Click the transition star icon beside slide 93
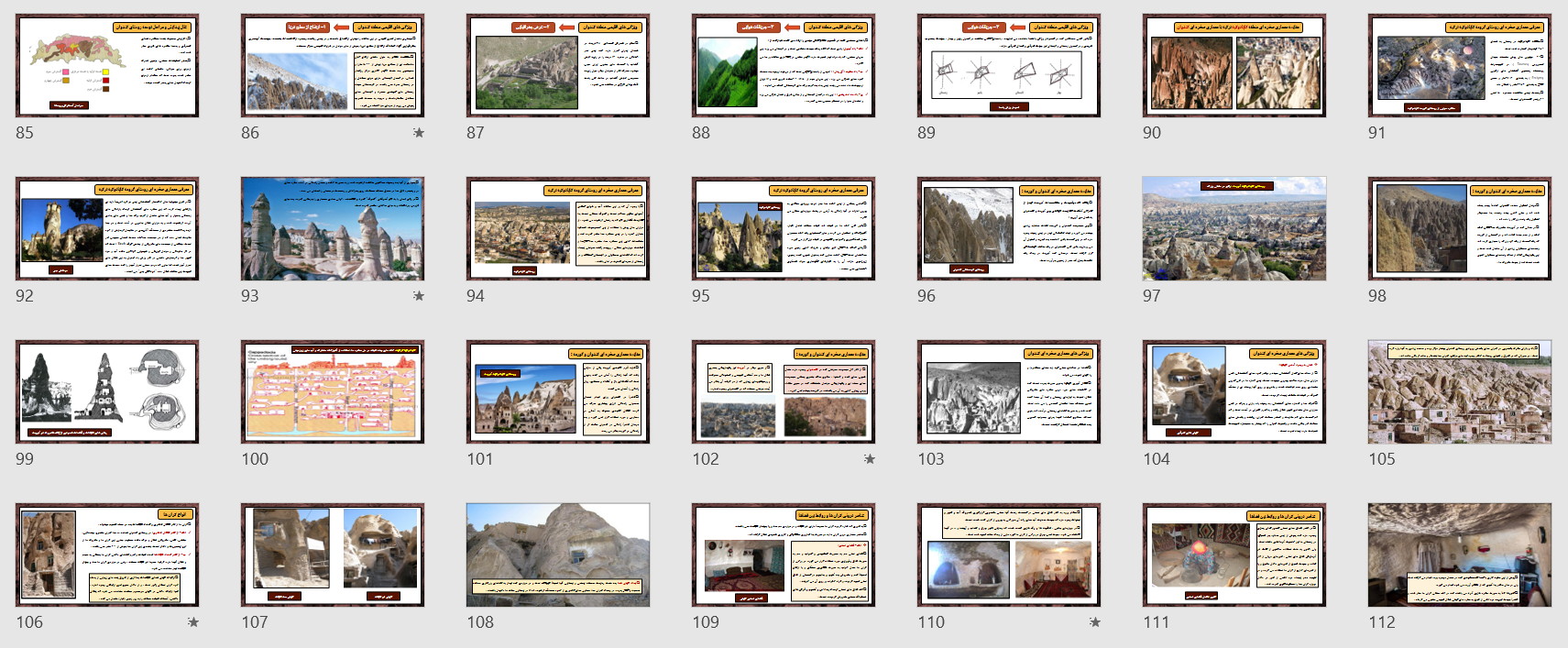This screenshot has width=1568, height=648. pyautogui.click(x=419, y=296)
